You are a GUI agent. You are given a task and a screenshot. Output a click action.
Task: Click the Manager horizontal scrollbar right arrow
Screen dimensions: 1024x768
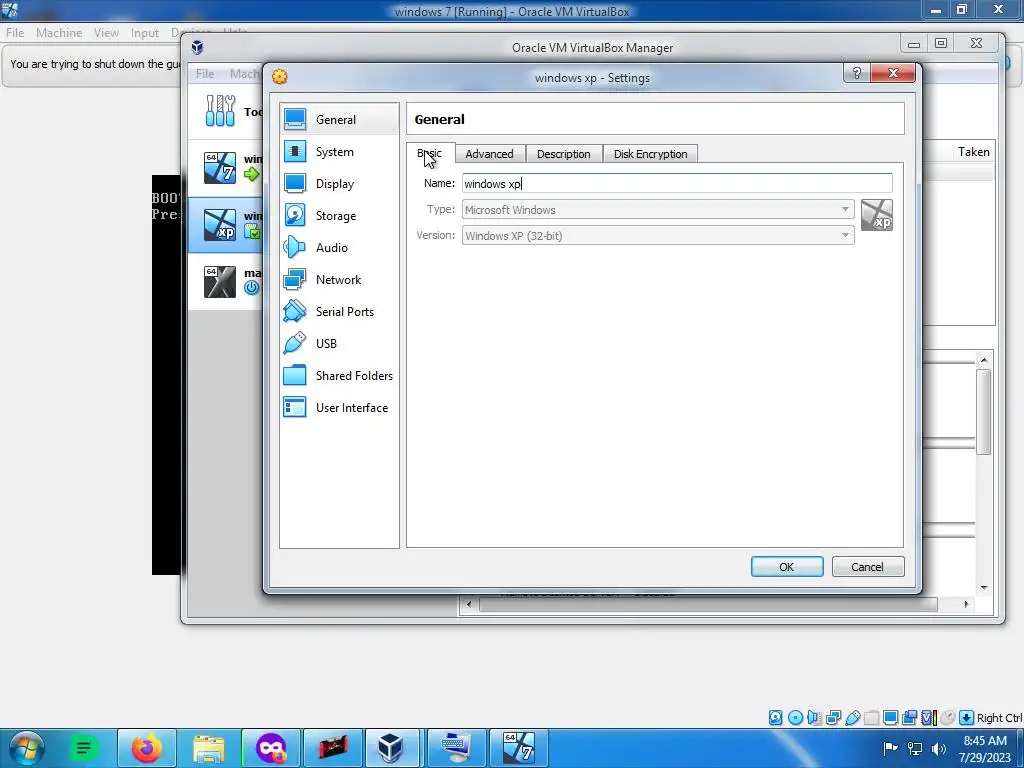[966, 605]
